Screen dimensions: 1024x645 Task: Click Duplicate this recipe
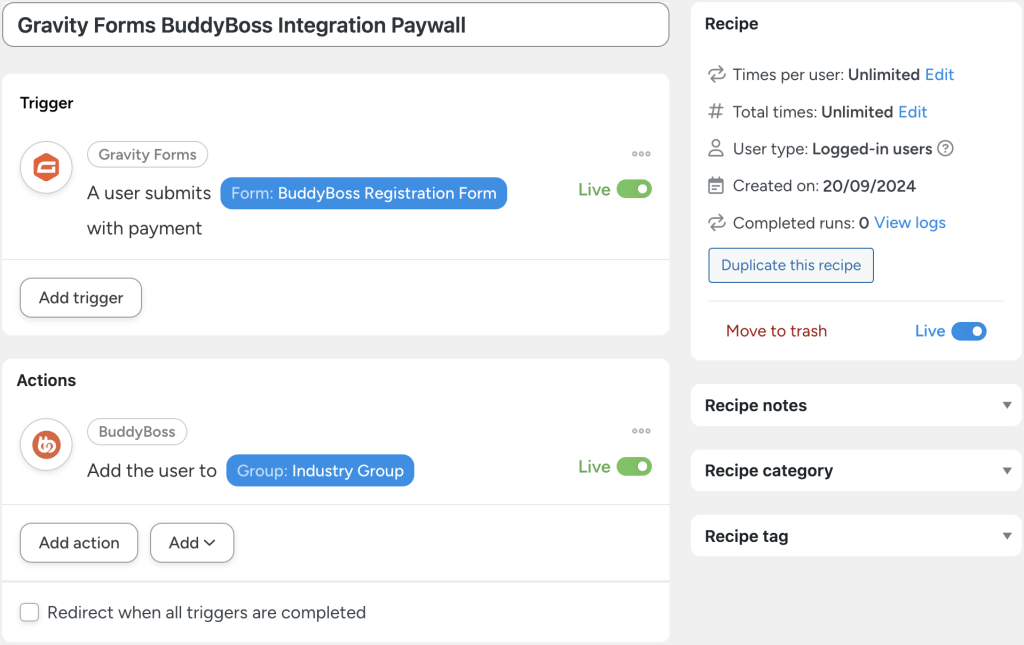pyautogui.click(x=790, y=265)
